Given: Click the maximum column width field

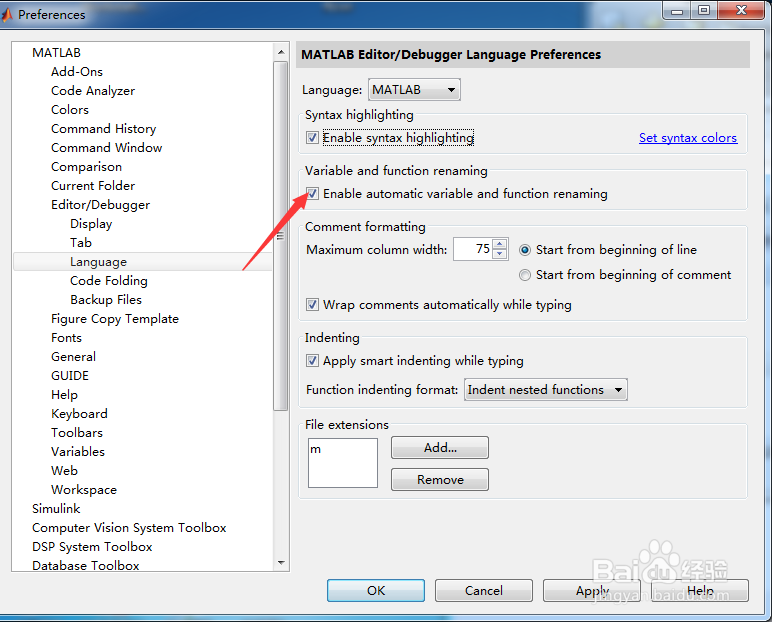Looking at the screenshot, I should point(473,249).
